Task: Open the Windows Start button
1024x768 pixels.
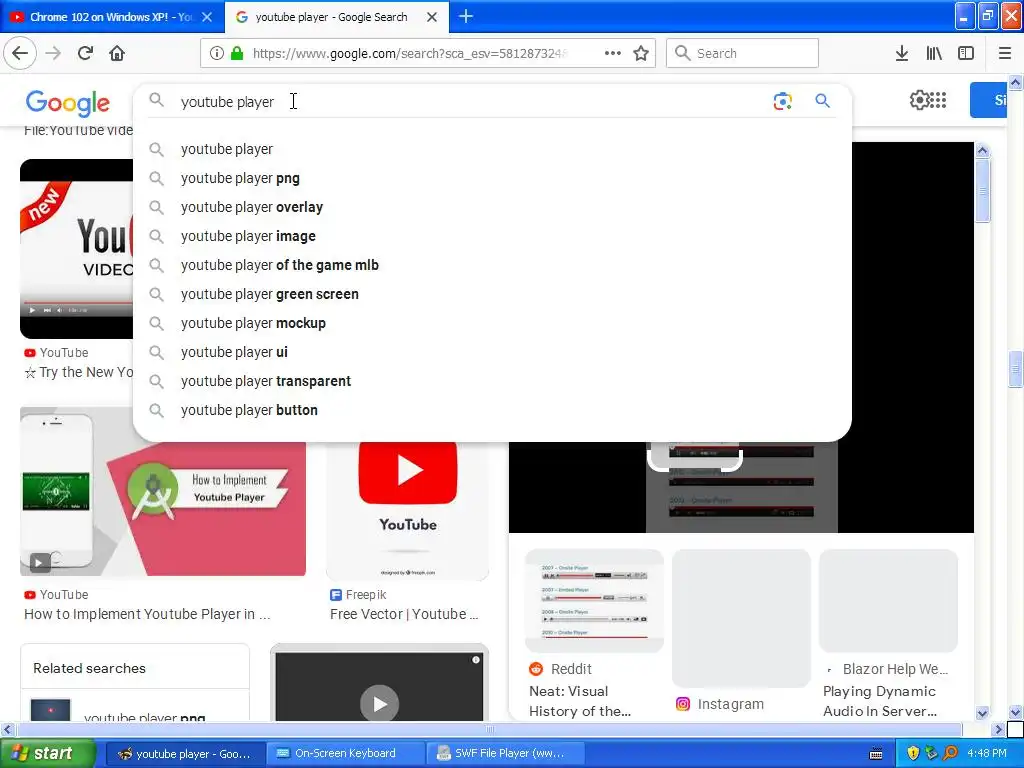Action: click(x=47, y=753)
